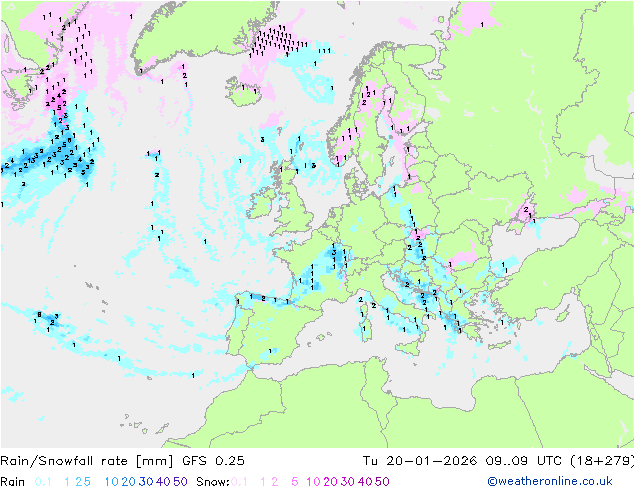
Task: Pick the Snow 30 legend value
Action: [x=348, y=482]
